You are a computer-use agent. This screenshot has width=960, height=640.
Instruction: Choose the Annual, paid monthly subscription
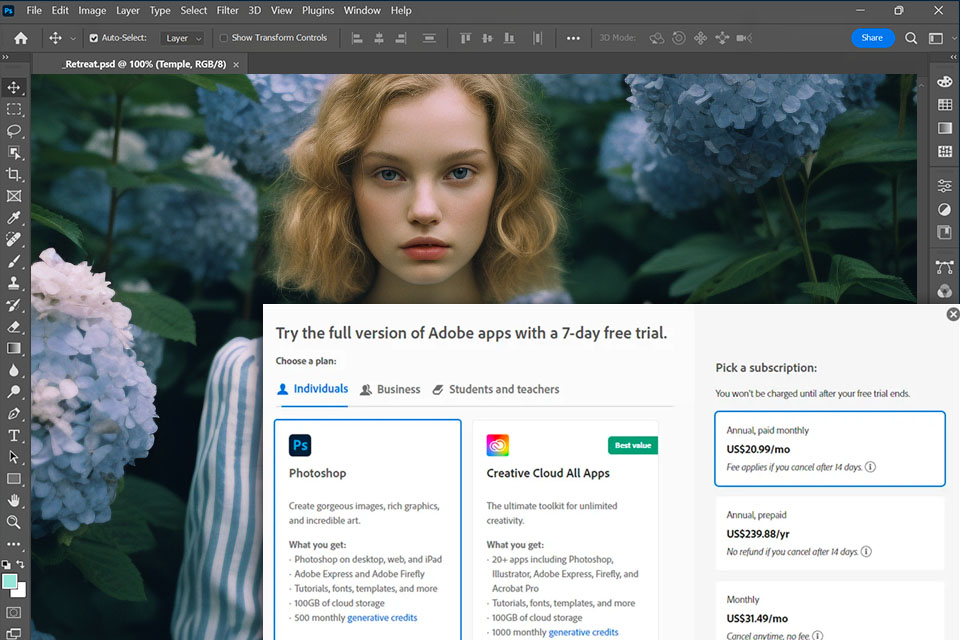(x=830, y=449)
